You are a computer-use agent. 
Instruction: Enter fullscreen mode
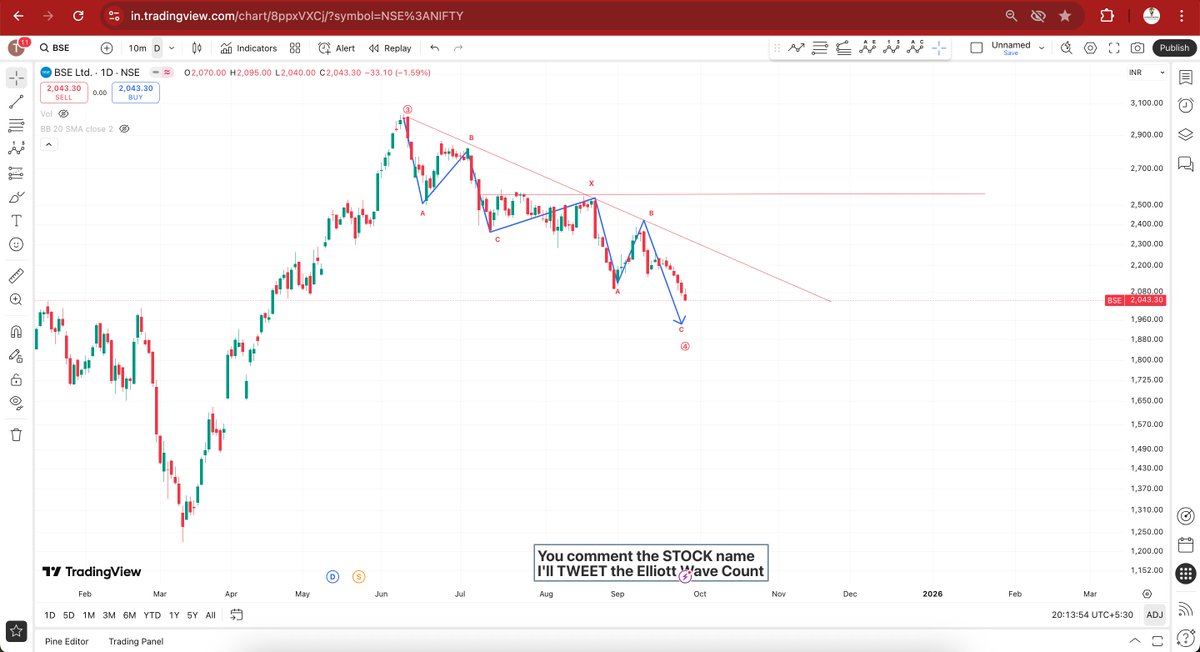tap(1114, 48)
